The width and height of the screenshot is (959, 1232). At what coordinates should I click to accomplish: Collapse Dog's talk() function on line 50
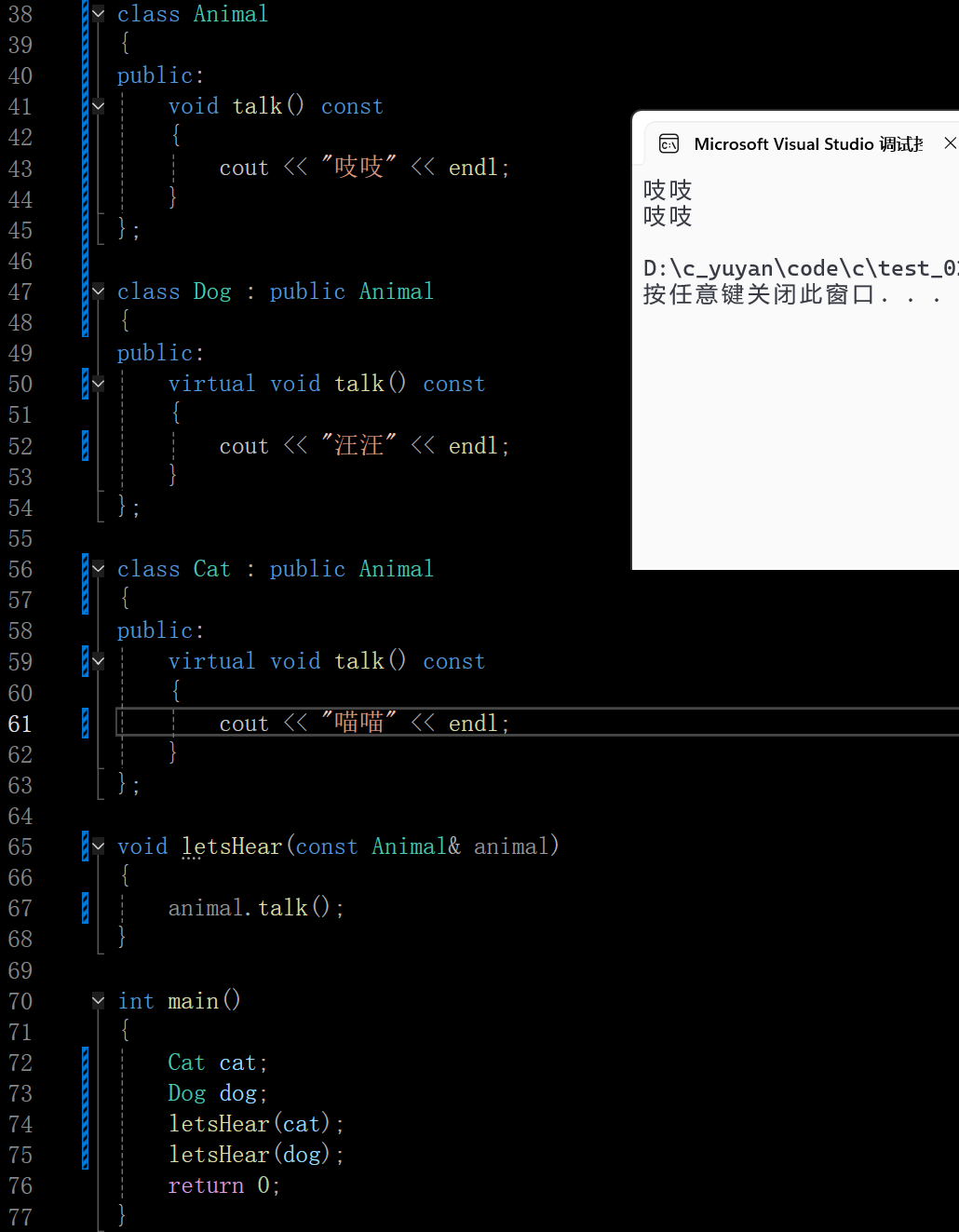coord(99,384)
